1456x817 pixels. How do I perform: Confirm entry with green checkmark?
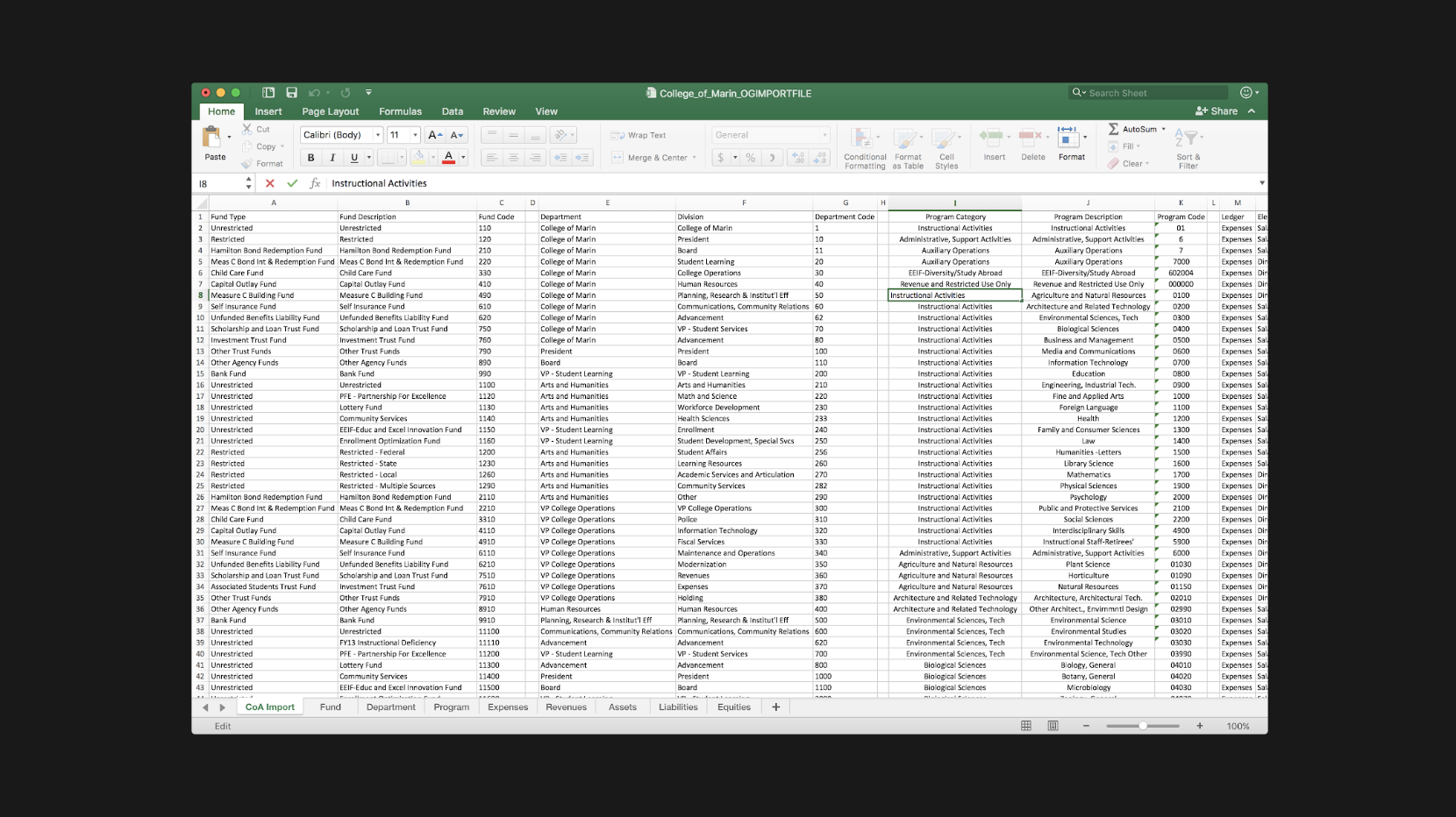coord(292,183)
